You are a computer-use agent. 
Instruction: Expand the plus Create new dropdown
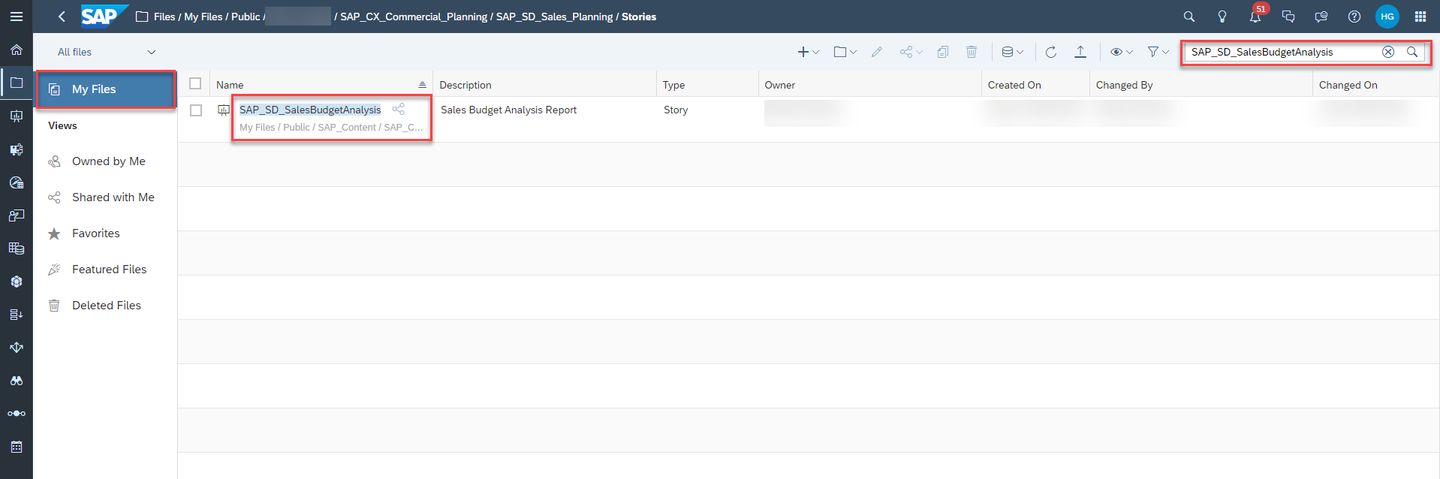click(x=808, y=52)
